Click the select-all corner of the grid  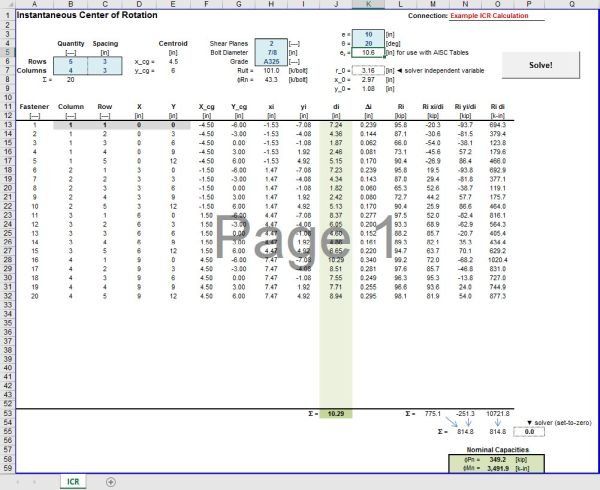point(7,5)
